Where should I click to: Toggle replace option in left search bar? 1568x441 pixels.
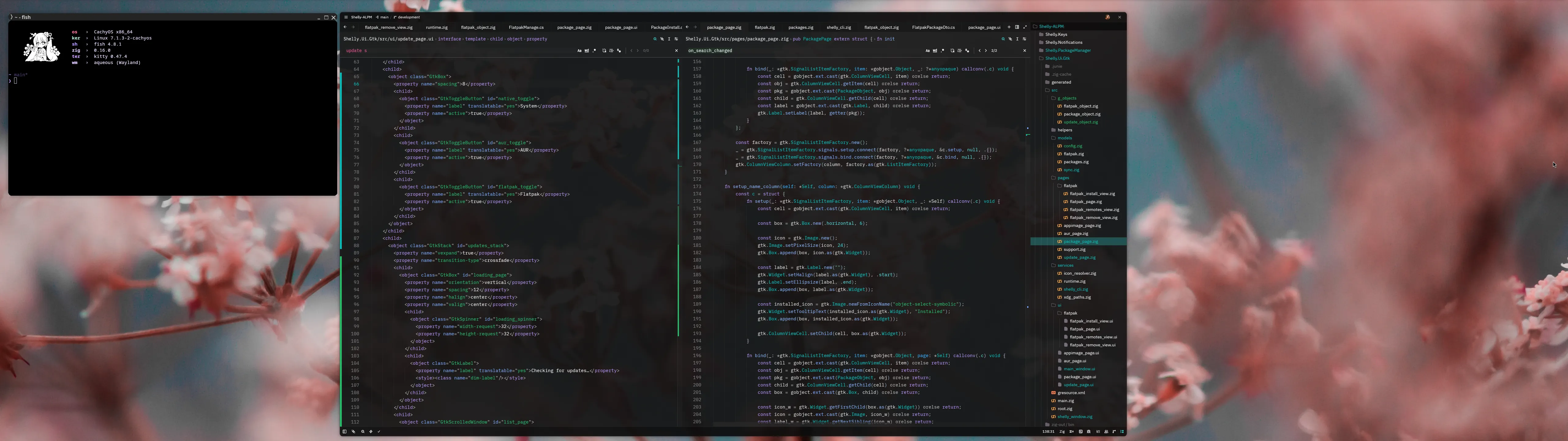pyautogui.click(x=604, y=51)
